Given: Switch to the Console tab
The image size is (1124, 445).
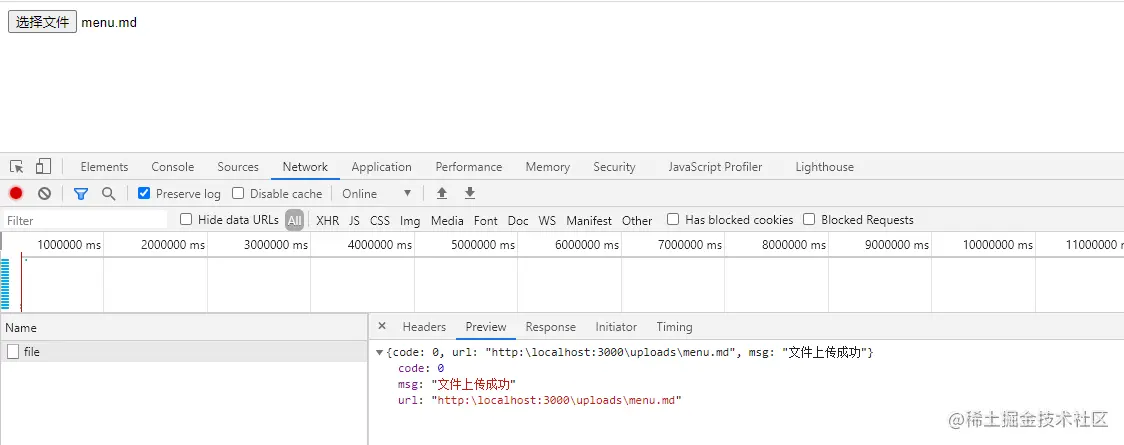Looking at the screenshot, I should point(173,167).
